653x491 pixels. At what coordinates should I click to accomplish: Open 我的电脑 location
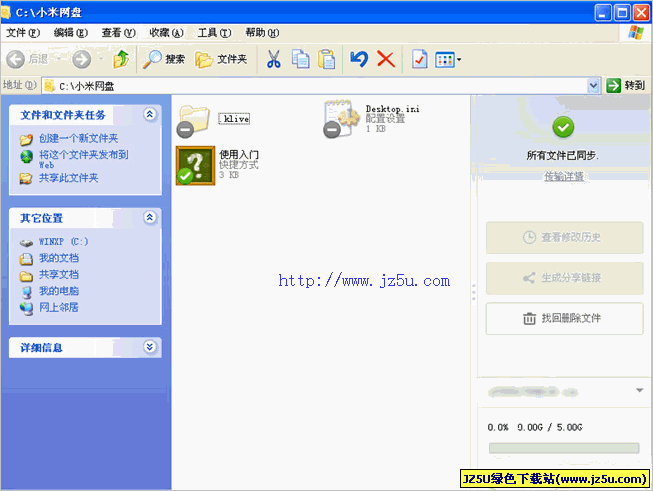tap(59, 291)
